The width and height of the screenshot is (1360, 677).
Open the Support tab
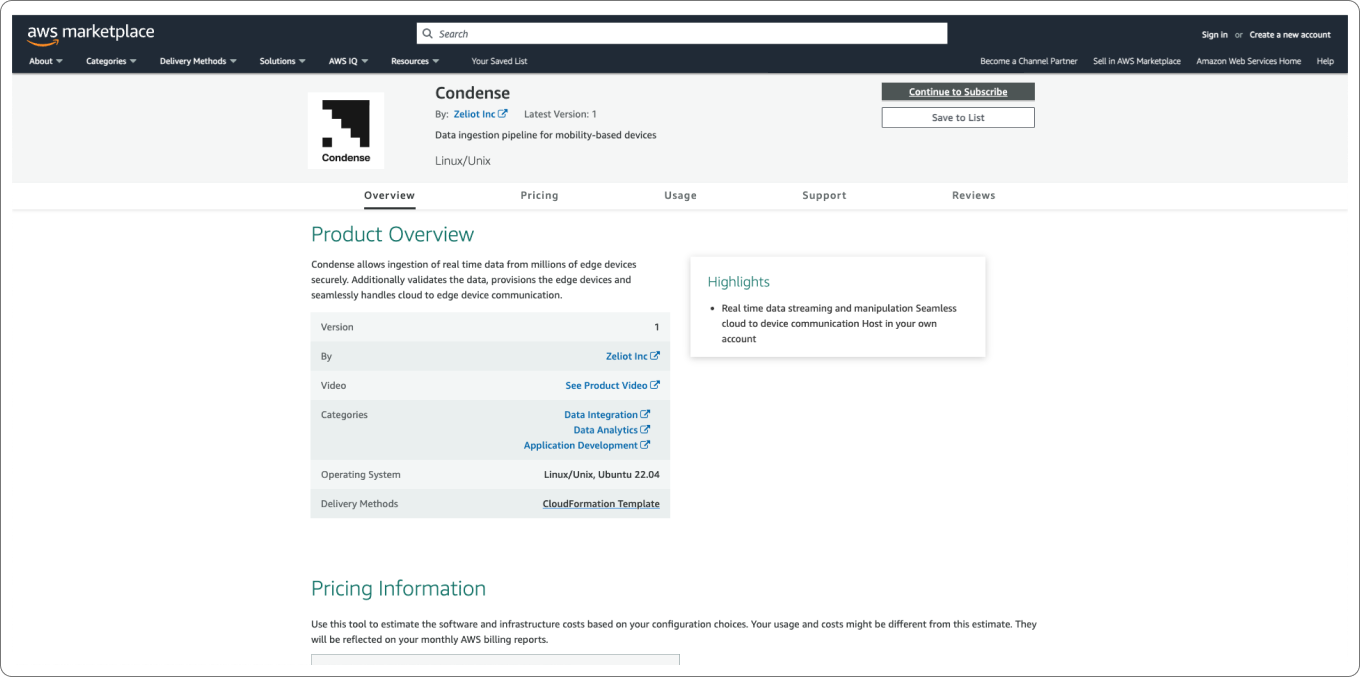point(824,195)
